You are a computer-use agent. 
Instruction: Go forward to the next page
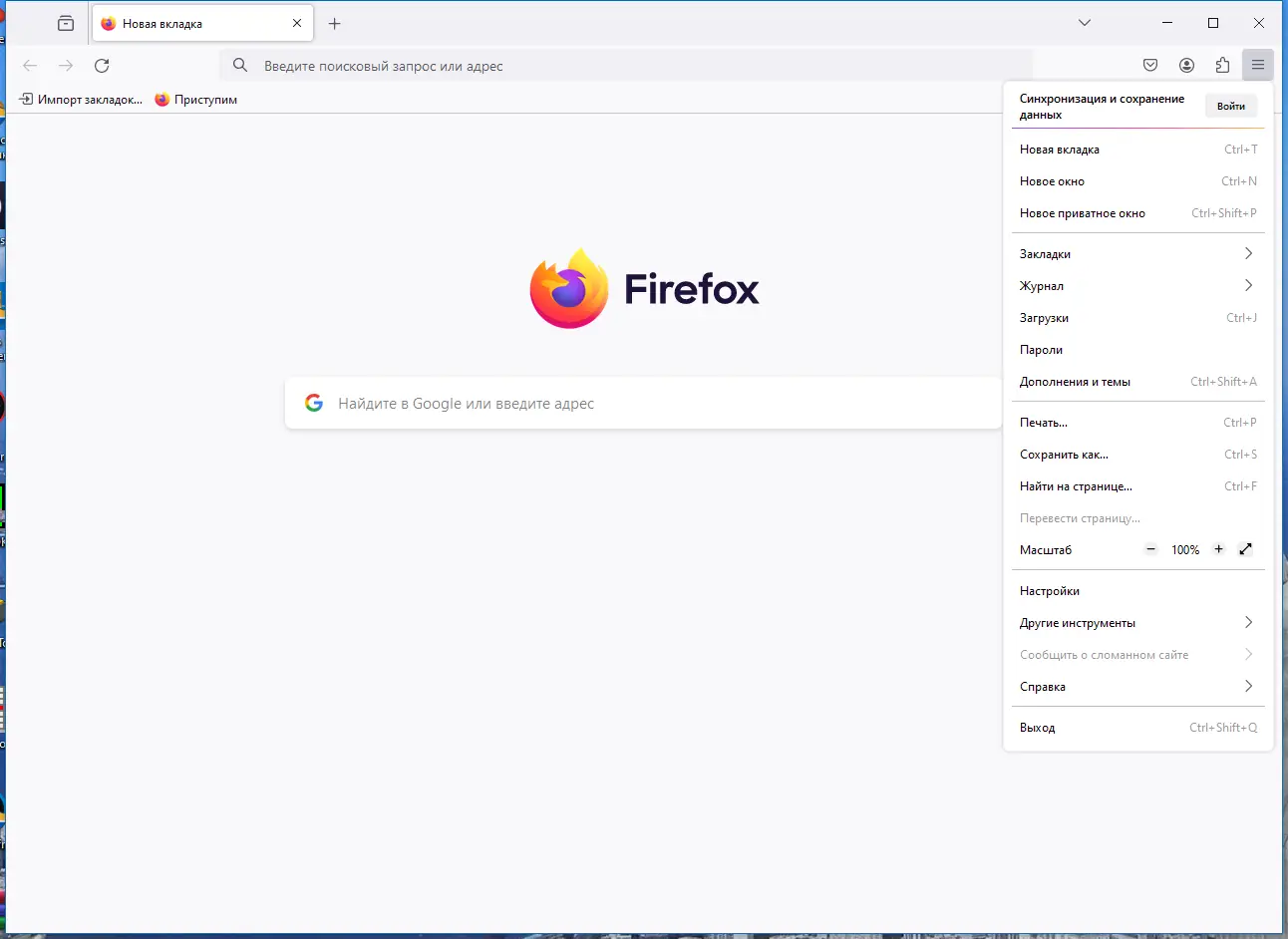coord(66,66)
